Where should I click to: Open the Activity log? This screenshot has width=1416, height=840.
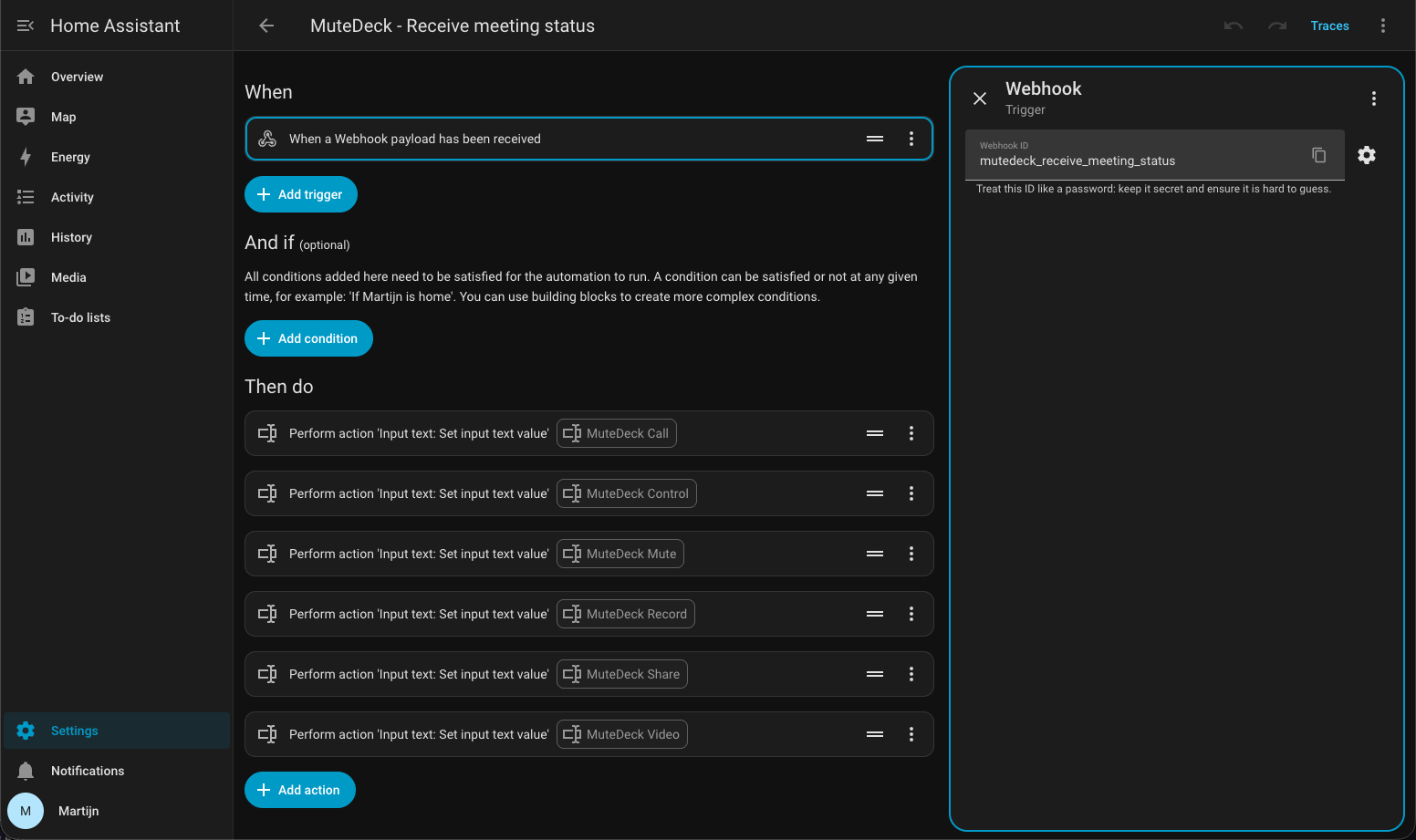(117, 197)
